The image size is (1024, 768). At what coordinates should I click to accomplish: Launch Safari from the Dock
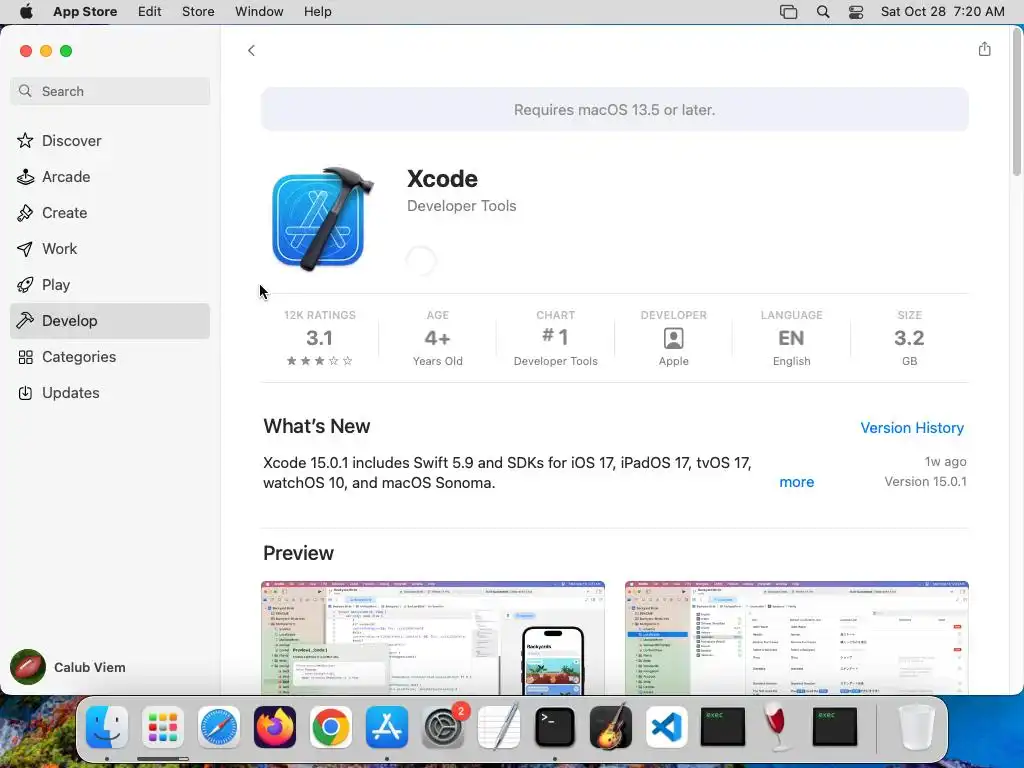click(x=219, y=727)
